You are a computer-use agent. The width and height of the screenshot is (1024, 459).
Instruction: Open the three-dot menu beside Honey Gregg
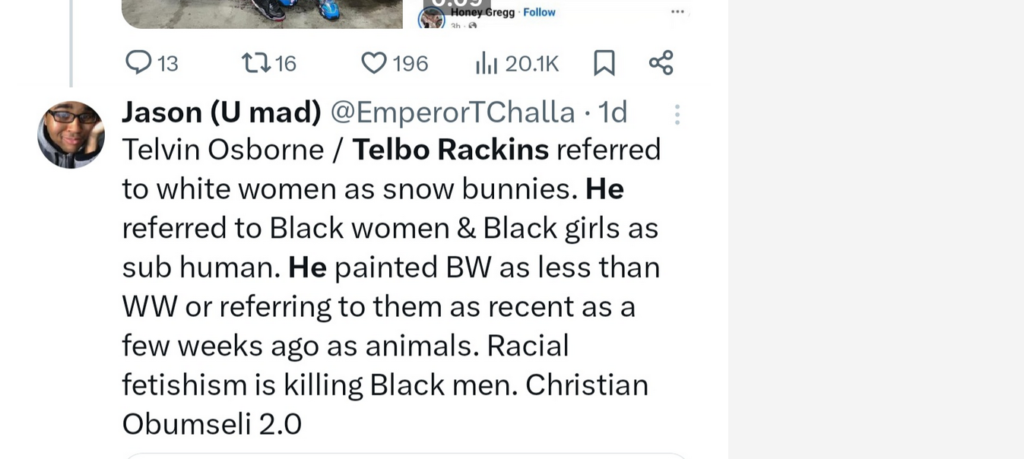[678, 12]
